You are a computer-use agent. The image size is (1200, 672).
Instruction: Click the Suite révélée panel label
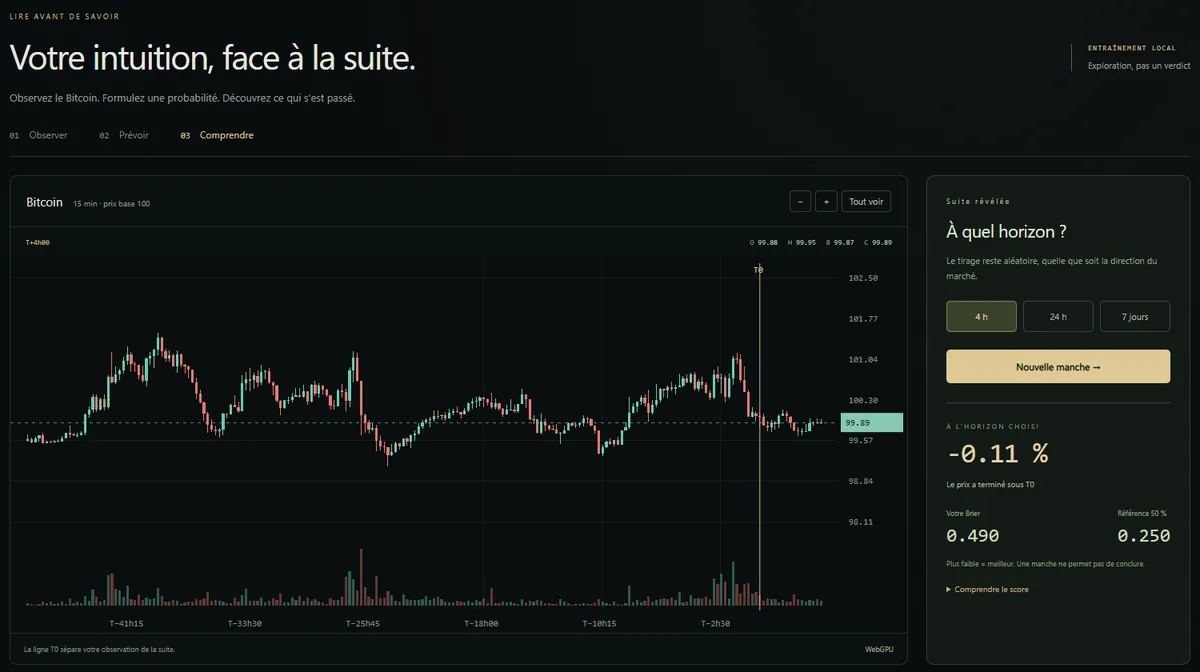(978, 201)
